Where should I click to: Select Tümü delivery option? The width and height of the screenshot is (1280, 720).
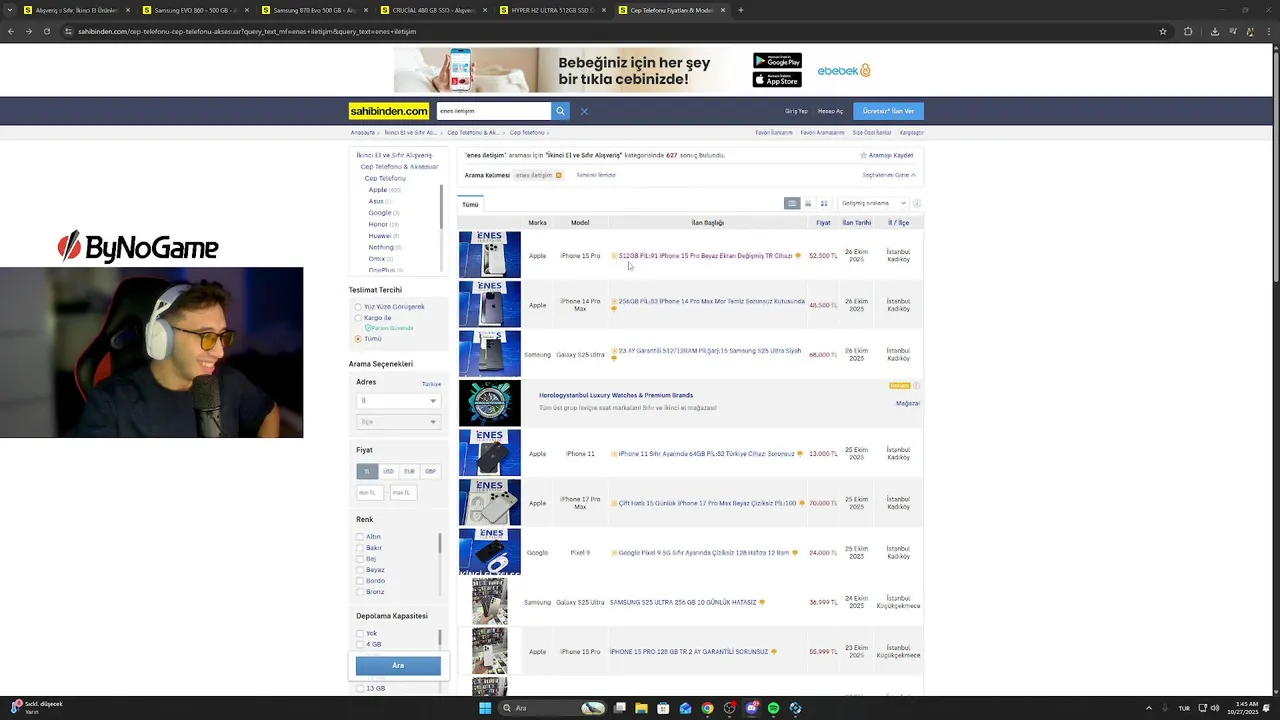tap(358, 339)
